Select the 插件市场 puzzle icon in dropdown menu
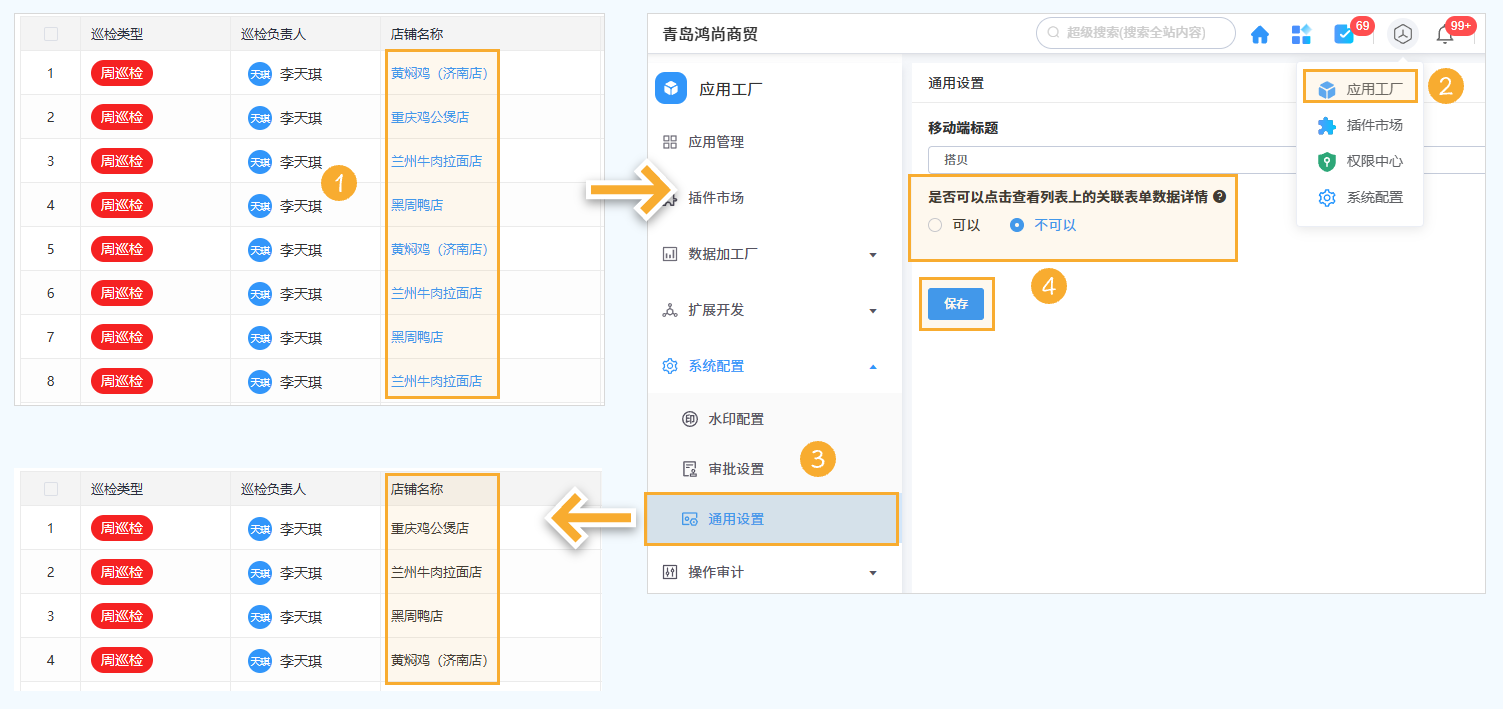This screenshot has width=1503, height=709. pyautogui.click(x=1360, y=124)
